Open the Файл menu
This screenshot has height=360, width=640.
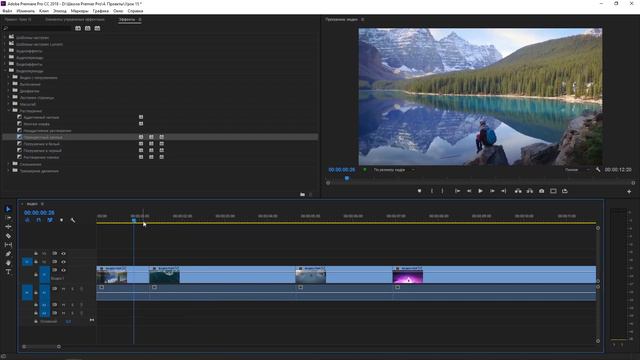(x=7, y=11)
